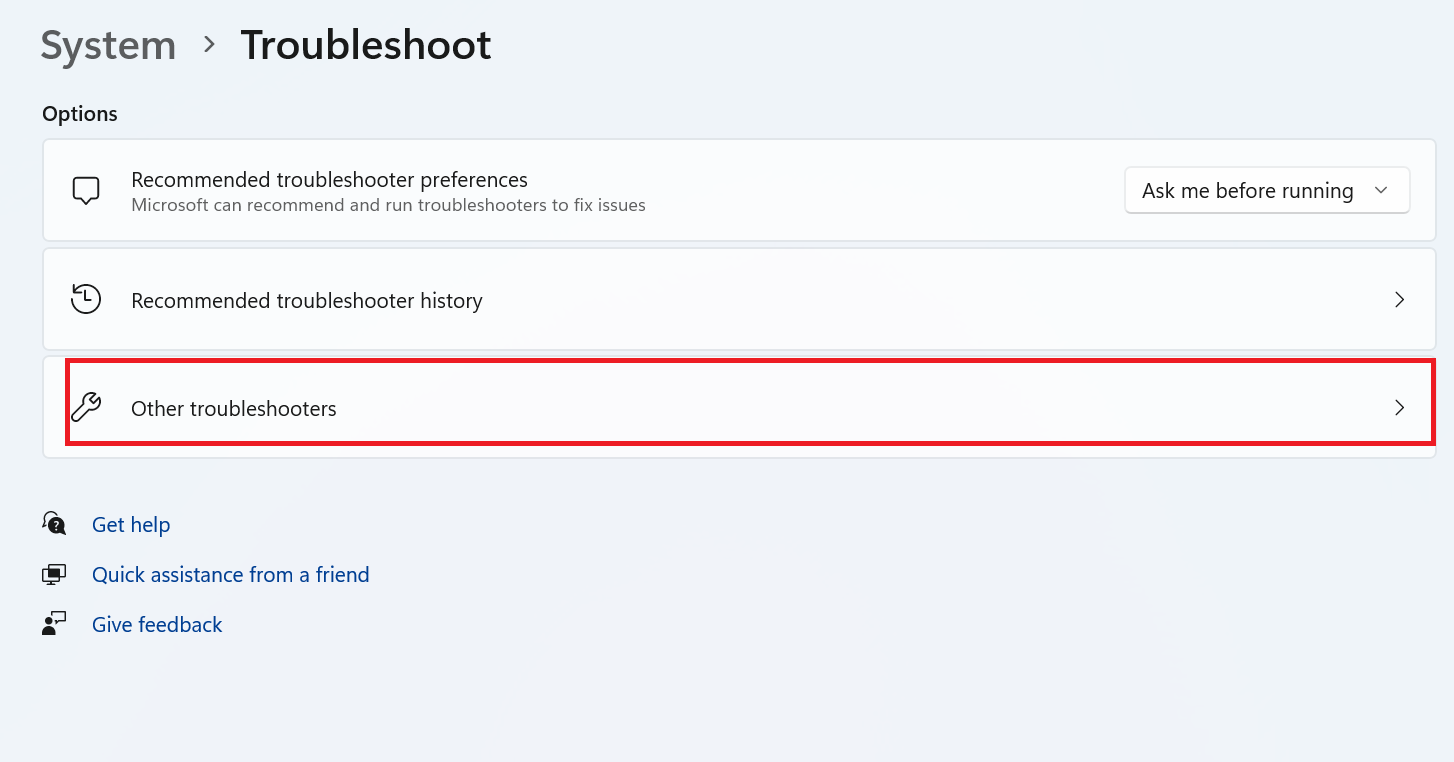Viewport: 1454px width, 762px height.
Task: Click the history clock icon
Action: (86, 300)
